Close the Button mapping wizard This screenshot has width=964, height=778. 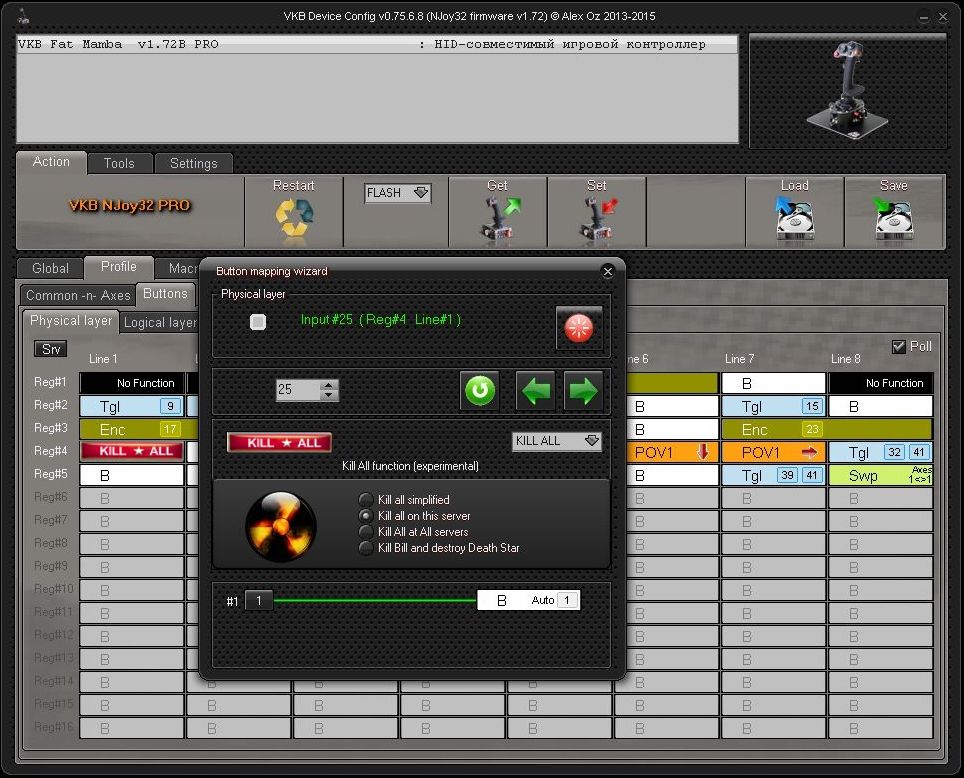click(x=607, y=271)
